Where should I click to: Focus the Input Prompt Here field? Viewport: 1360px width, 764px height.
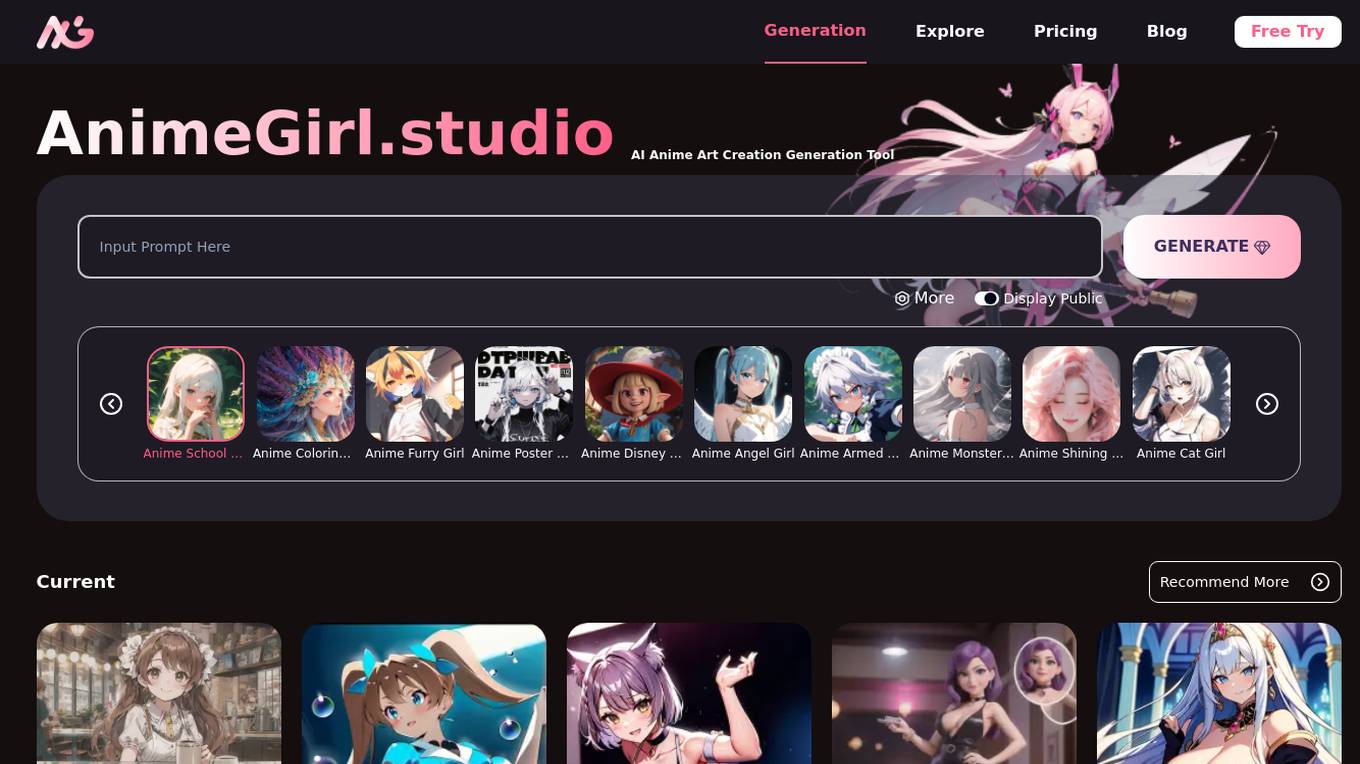pyautogui.click(x=590, y=247)
